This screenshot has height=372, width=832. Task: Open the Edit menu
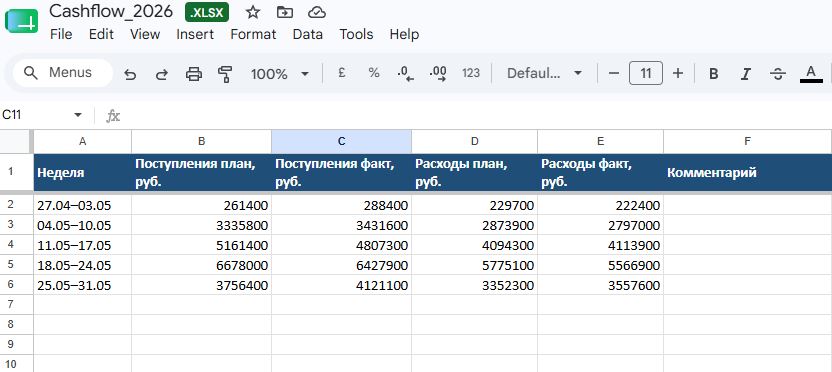coord(101,34)
